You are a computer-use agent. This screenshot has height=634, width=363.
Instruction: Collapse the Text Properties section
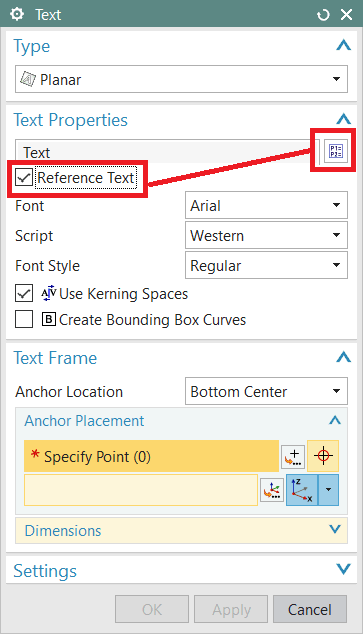click(x=343, y=119)
